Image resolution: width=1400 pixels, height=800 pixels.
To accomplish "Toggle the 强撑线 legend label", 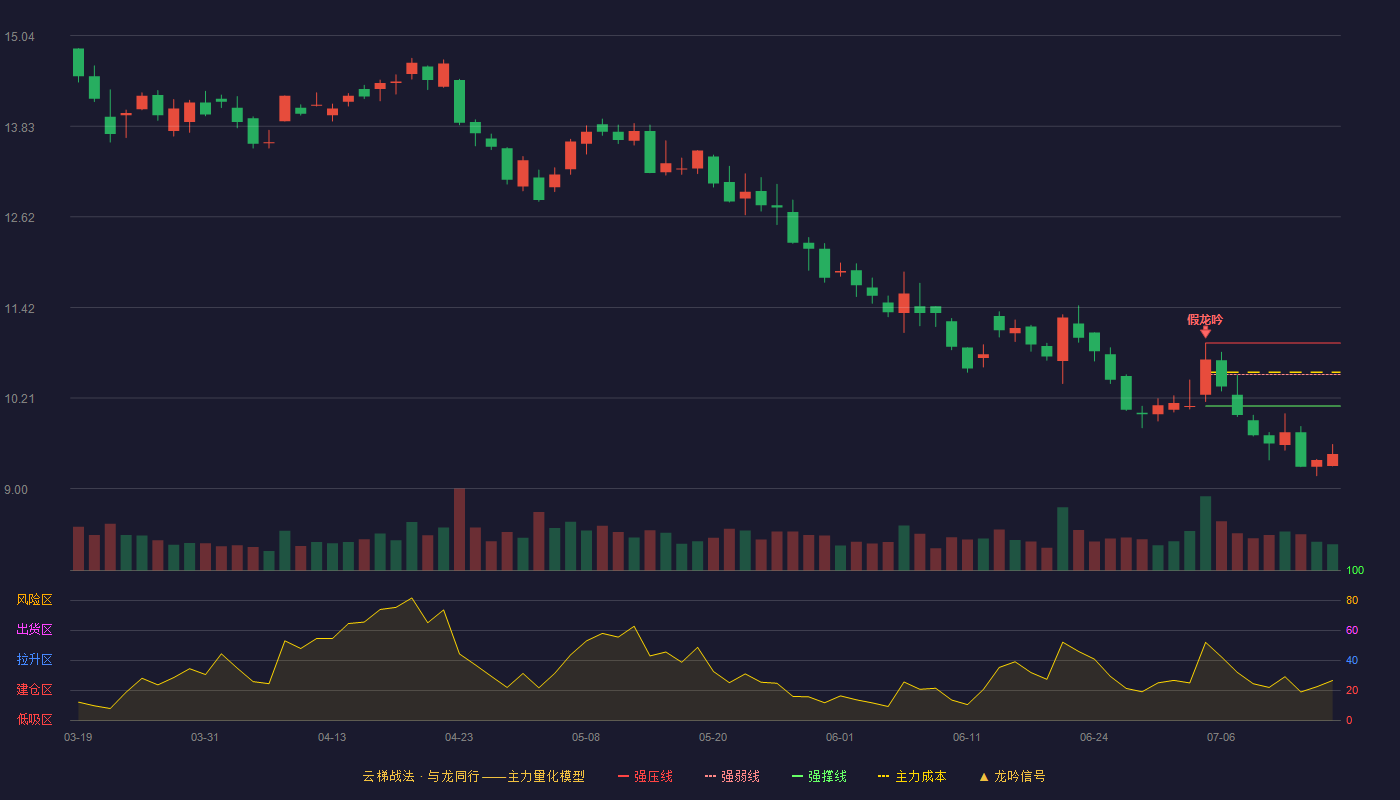I will [x=827, y=776].
